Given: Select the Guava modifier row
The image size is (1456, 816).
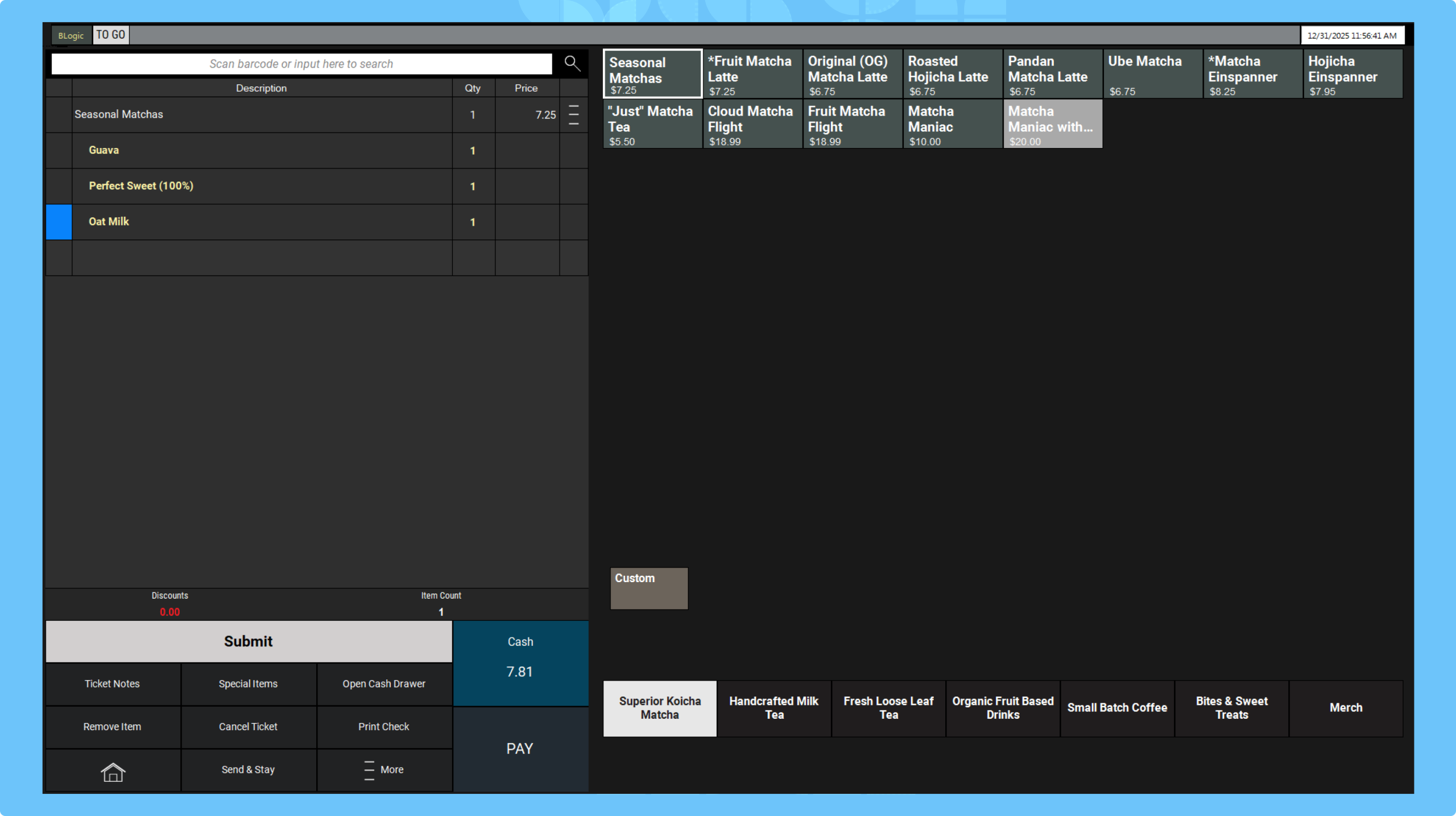Looking at the screenshot, I should pos(317,151).
